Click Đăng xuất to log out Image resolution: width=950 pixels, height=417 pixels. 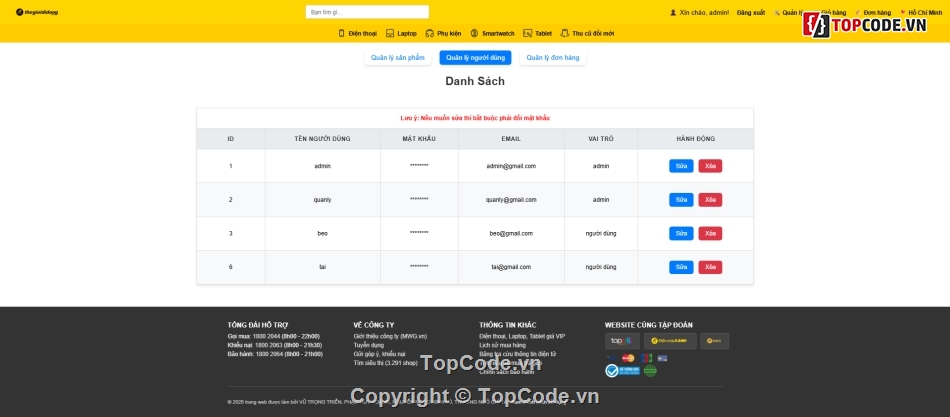coord(751,13)
